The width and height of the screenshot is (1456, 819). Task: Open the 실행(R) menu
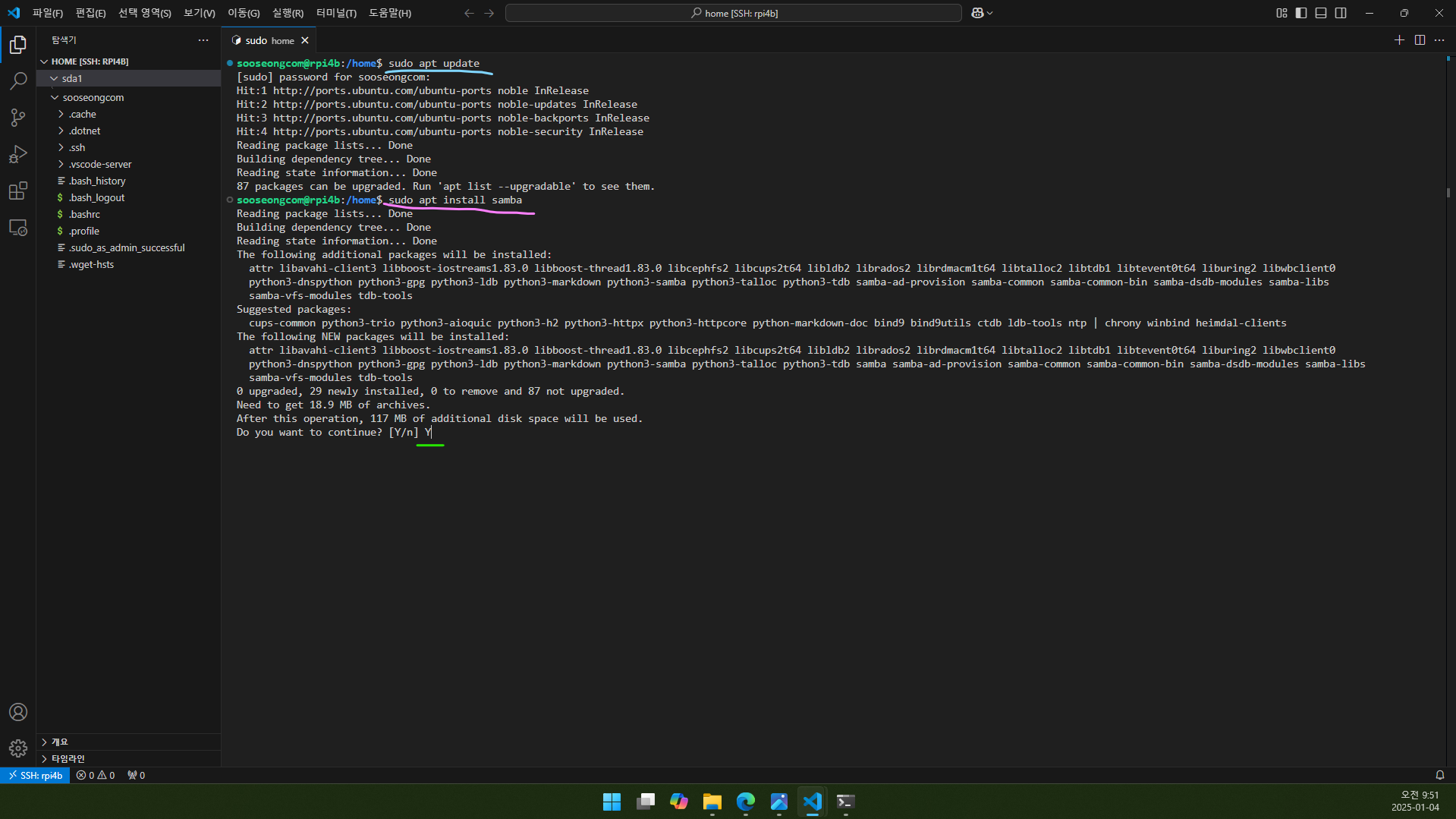point(288,13)
